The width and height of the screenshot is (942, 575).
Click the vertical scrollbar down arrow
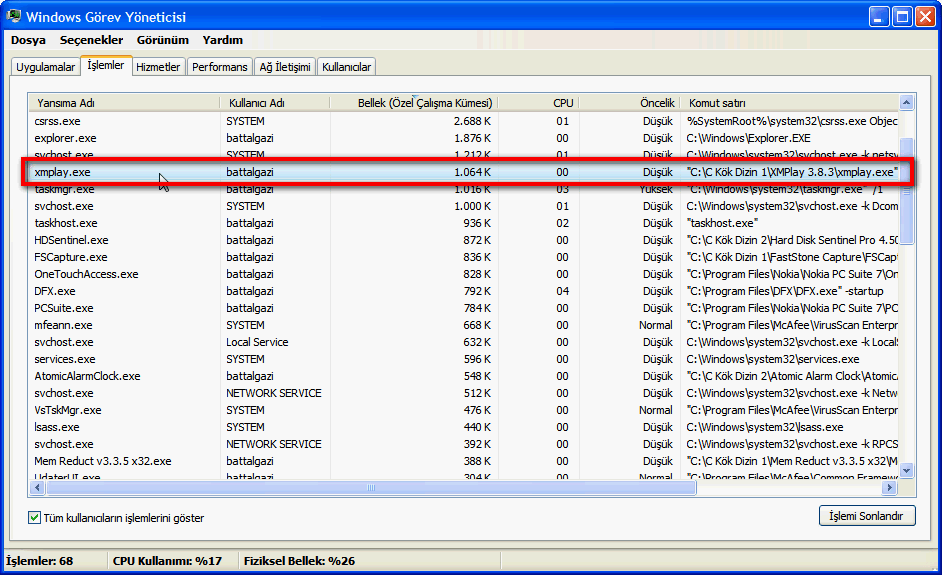click(907, 470)
